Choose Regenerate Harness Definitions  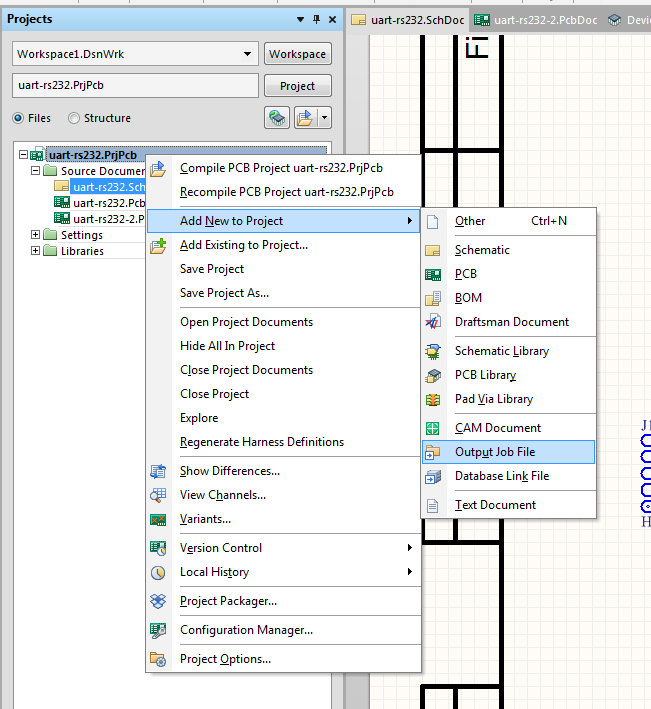(283, 442)
